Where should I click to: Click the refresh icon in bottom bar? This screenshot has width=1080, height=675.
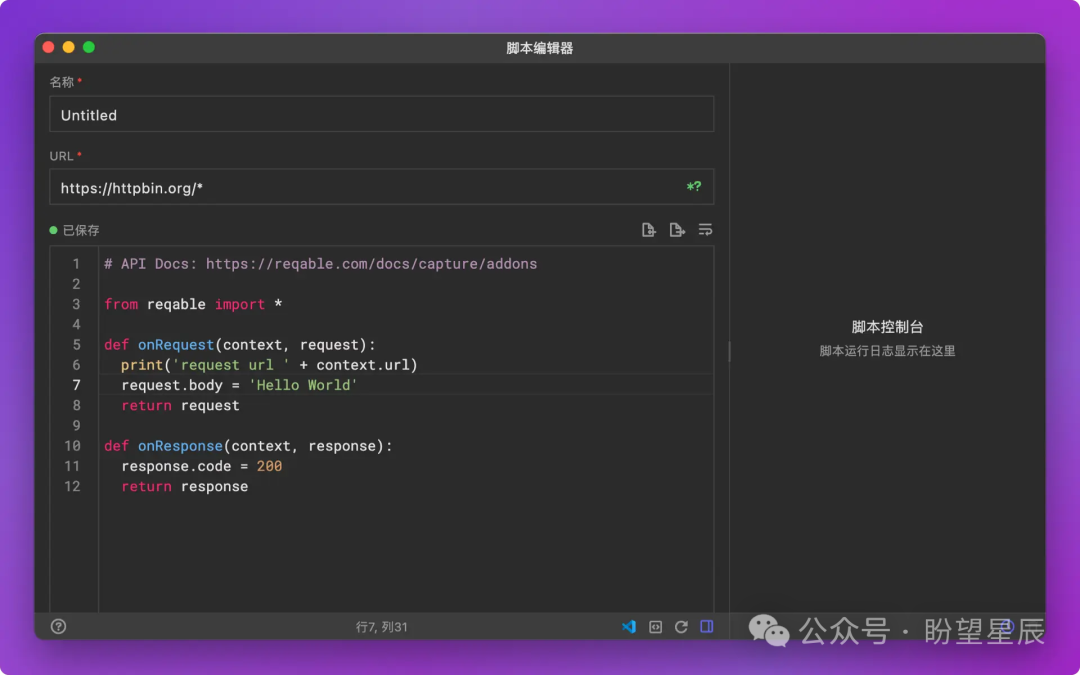(681, 627)
